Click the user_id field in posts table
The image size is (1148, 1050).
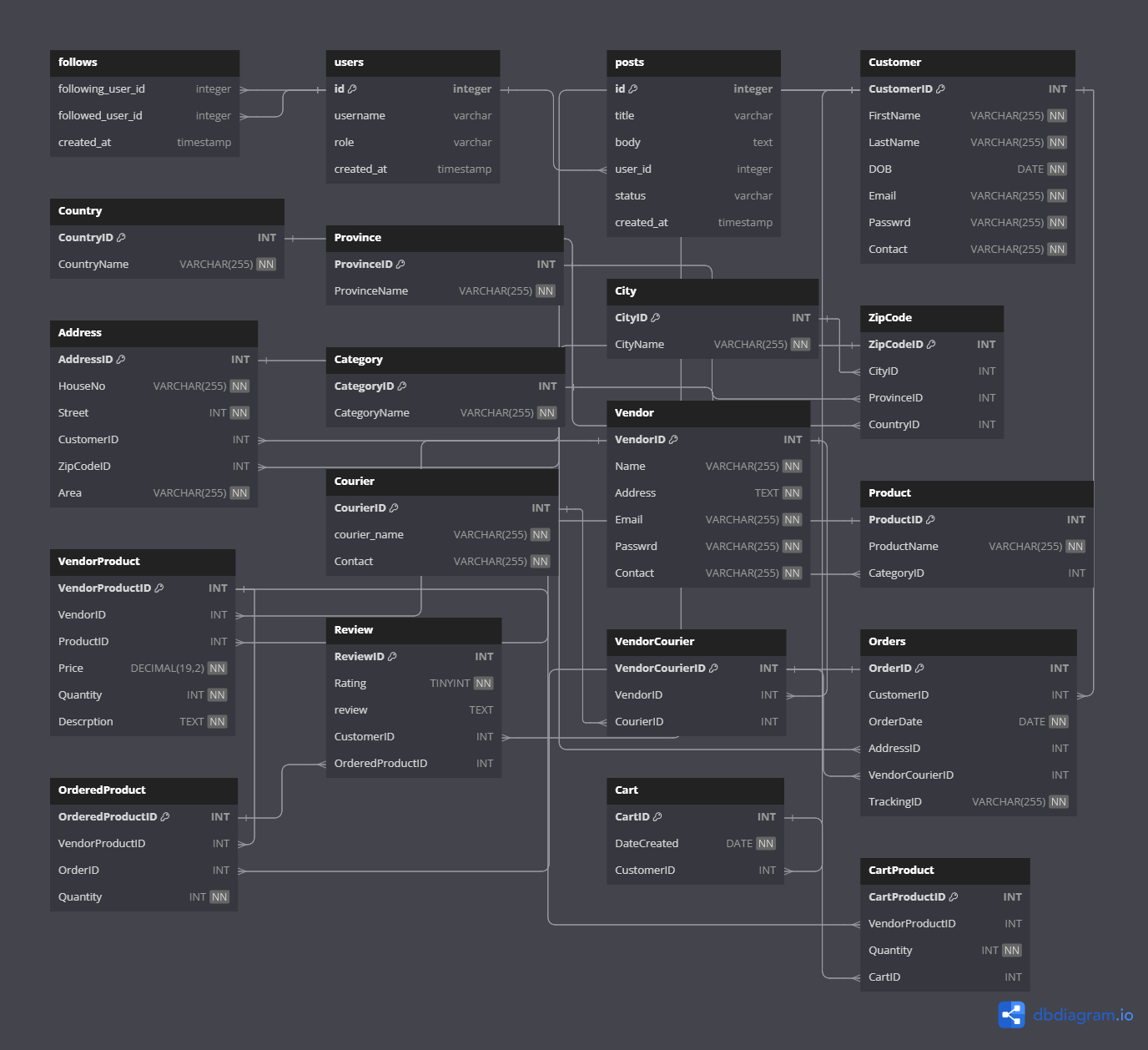click(x=693, y=169)
